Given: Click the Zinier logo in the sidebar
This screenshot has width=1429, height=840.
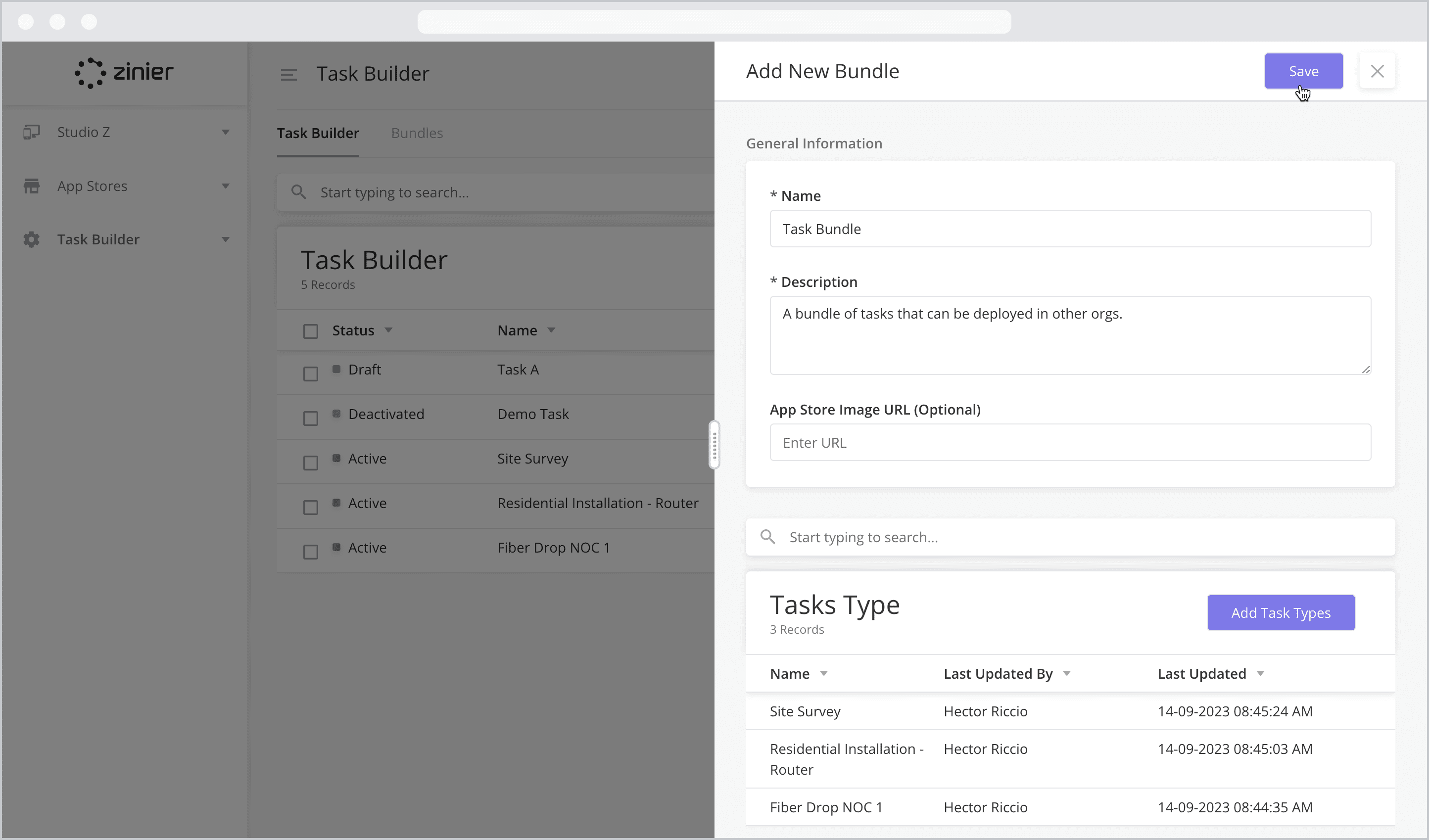Looking at the screenshot, I should (x=124, y=73).
